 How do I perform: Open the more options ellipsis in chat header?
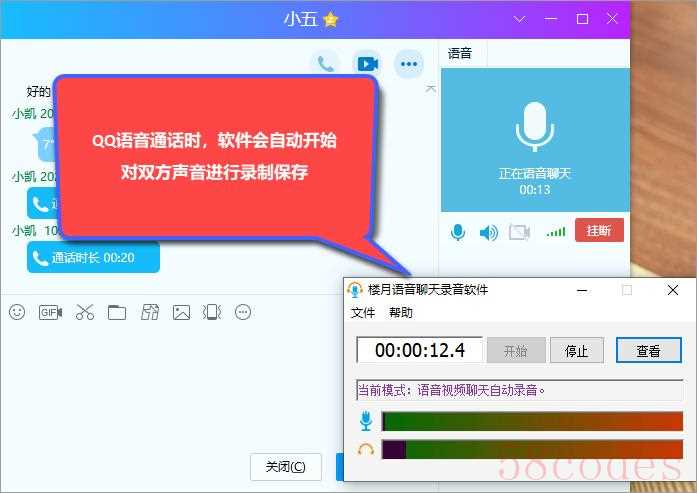(409, 64)
